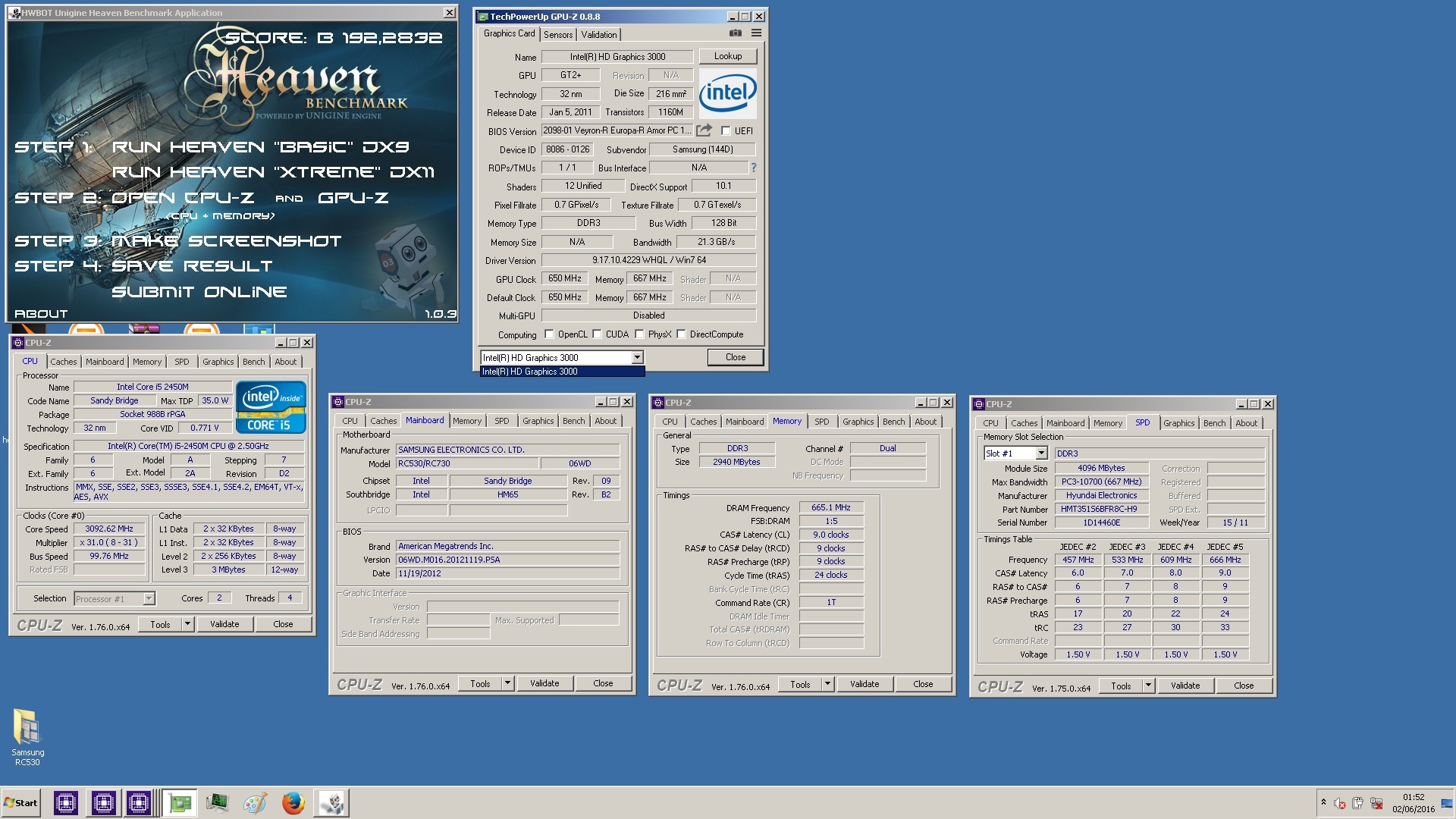Viewport: 1456px width, 819px height.
Task: Expand Tools dropdown arrow in CPU-Z SPD window
Action: (1148, 686)
